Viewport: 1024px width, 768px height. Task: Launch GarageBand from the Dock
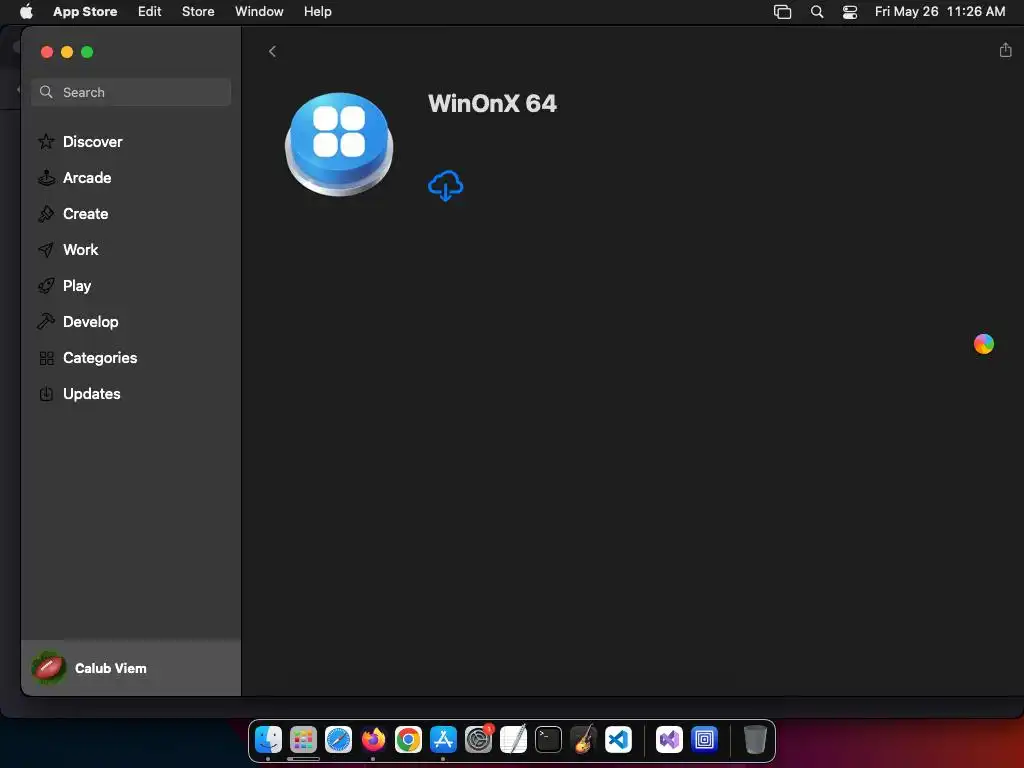tap(583, 739)
